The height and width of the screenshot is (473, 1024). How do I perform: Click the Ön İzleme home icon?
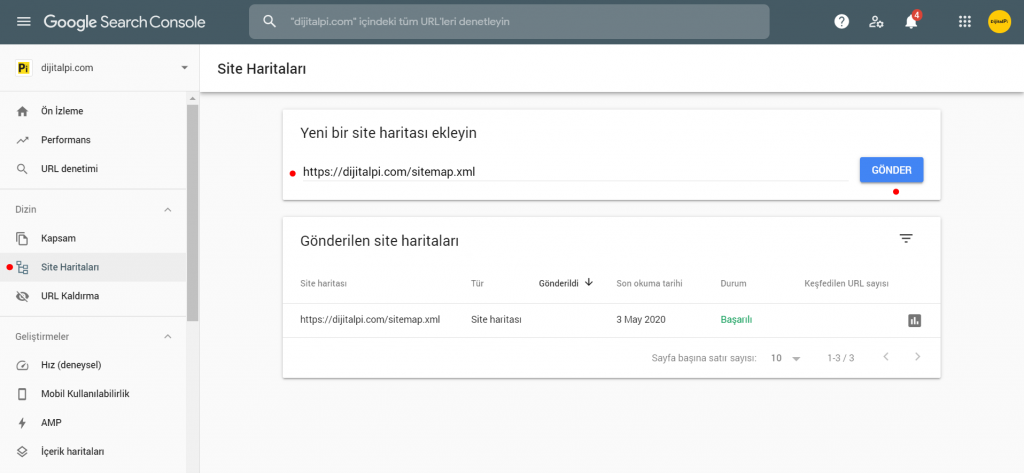point(22,111)
